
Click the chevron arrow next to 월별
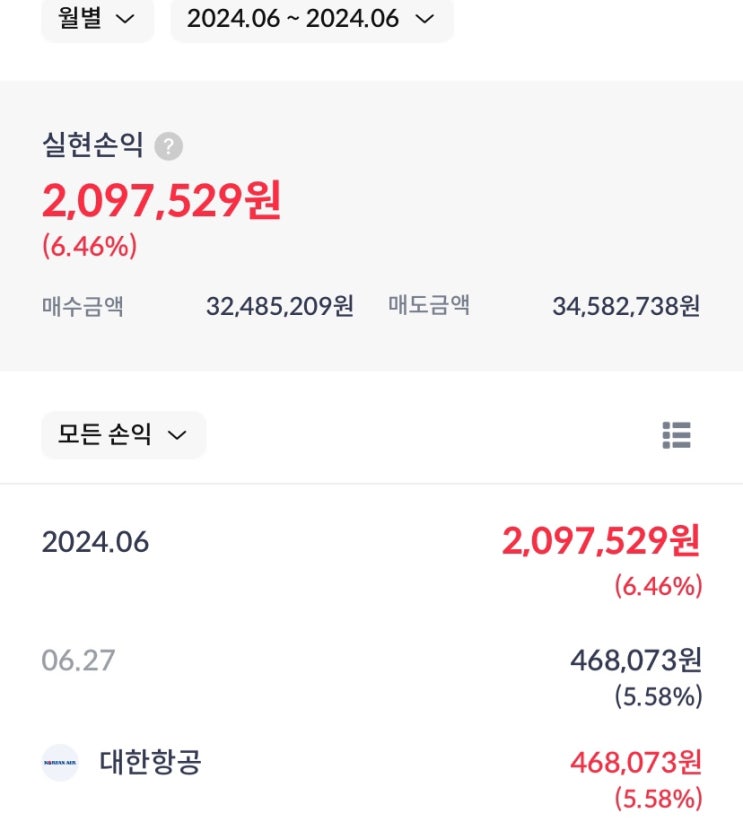coord(125,20)
